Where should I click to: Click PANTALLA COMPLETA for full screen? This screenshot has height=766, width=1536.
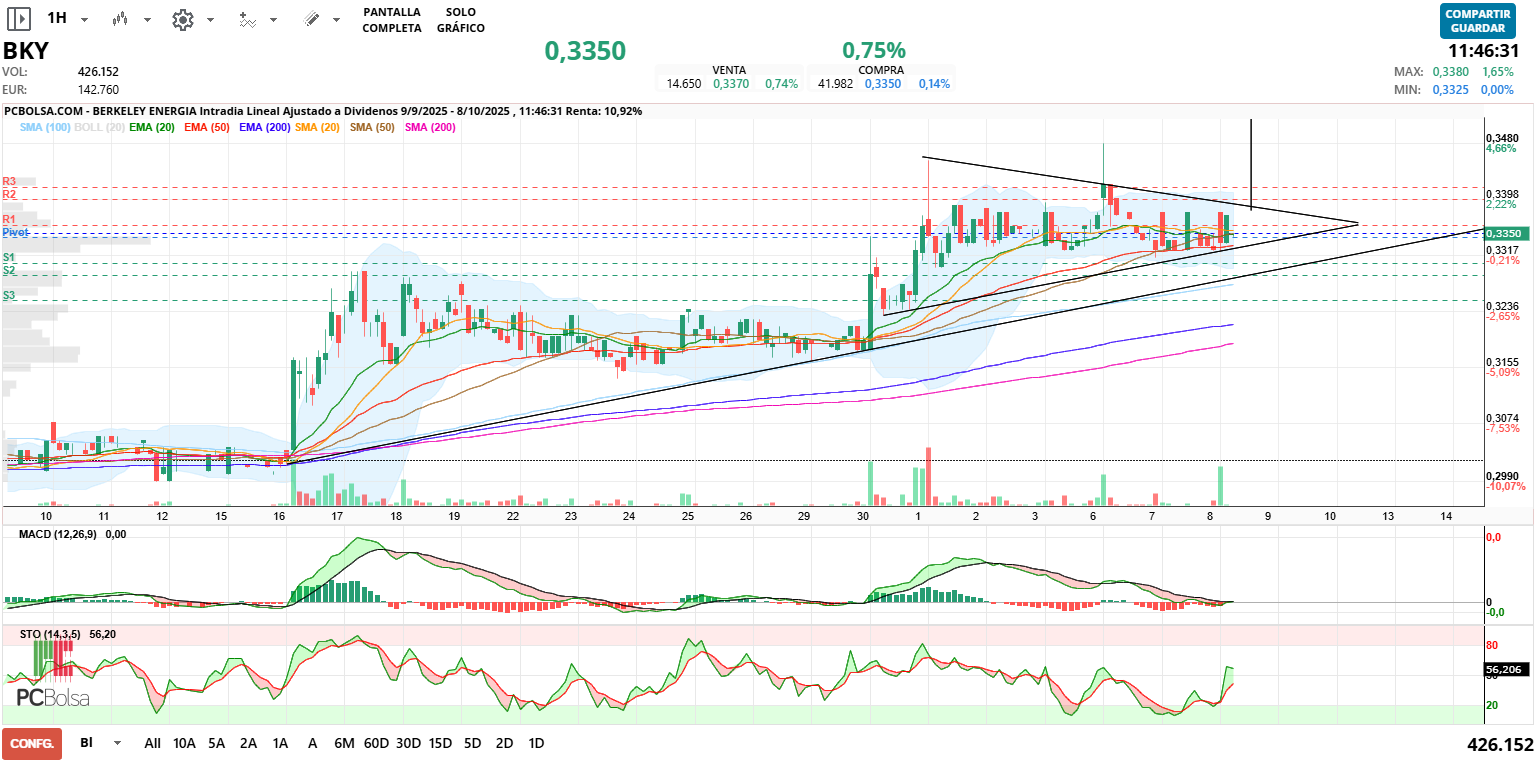point(391,20)
